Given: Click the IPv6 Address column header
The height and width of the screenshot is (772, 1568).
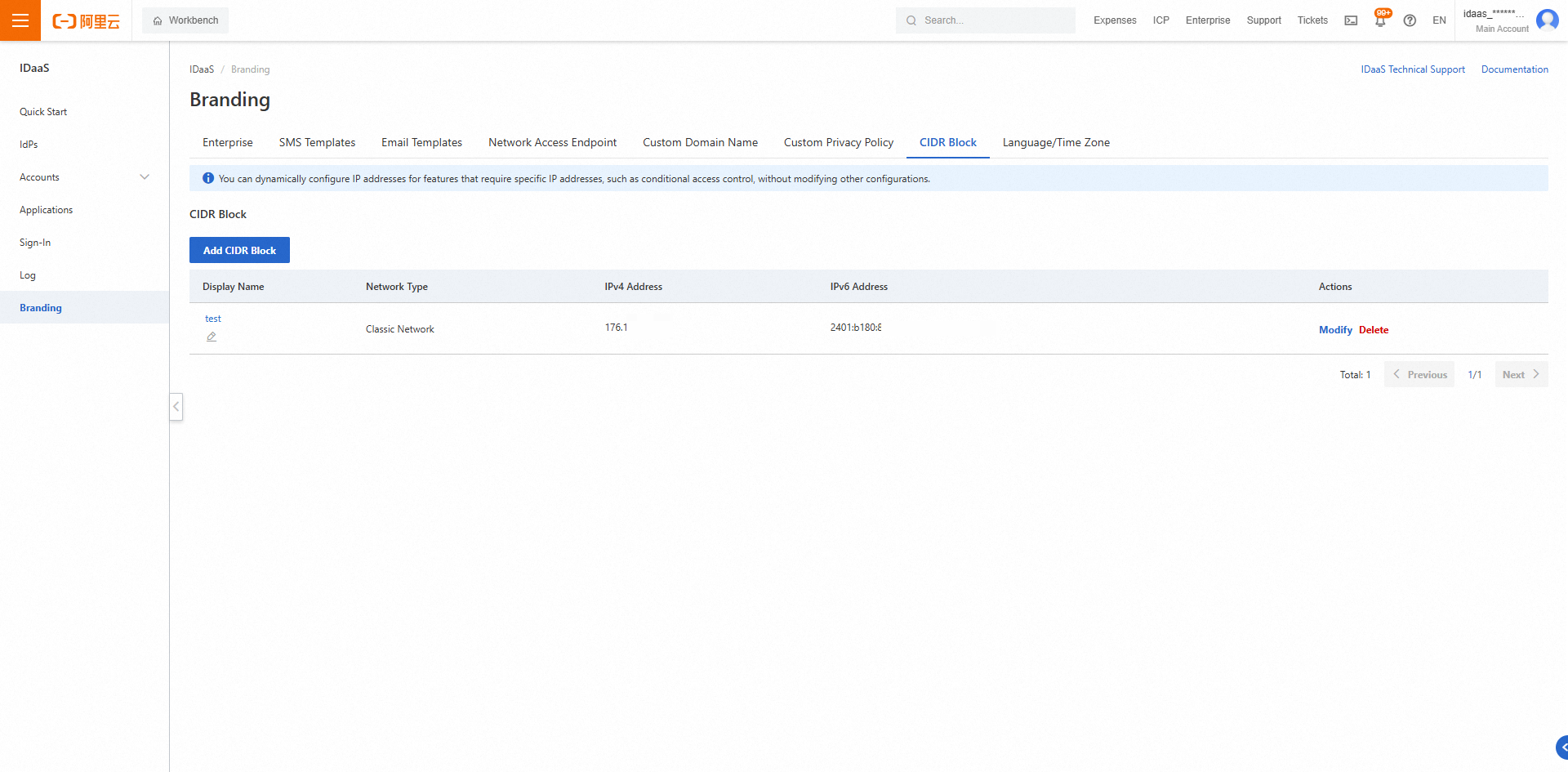Looking at the screenshot, I should point(859,287).
